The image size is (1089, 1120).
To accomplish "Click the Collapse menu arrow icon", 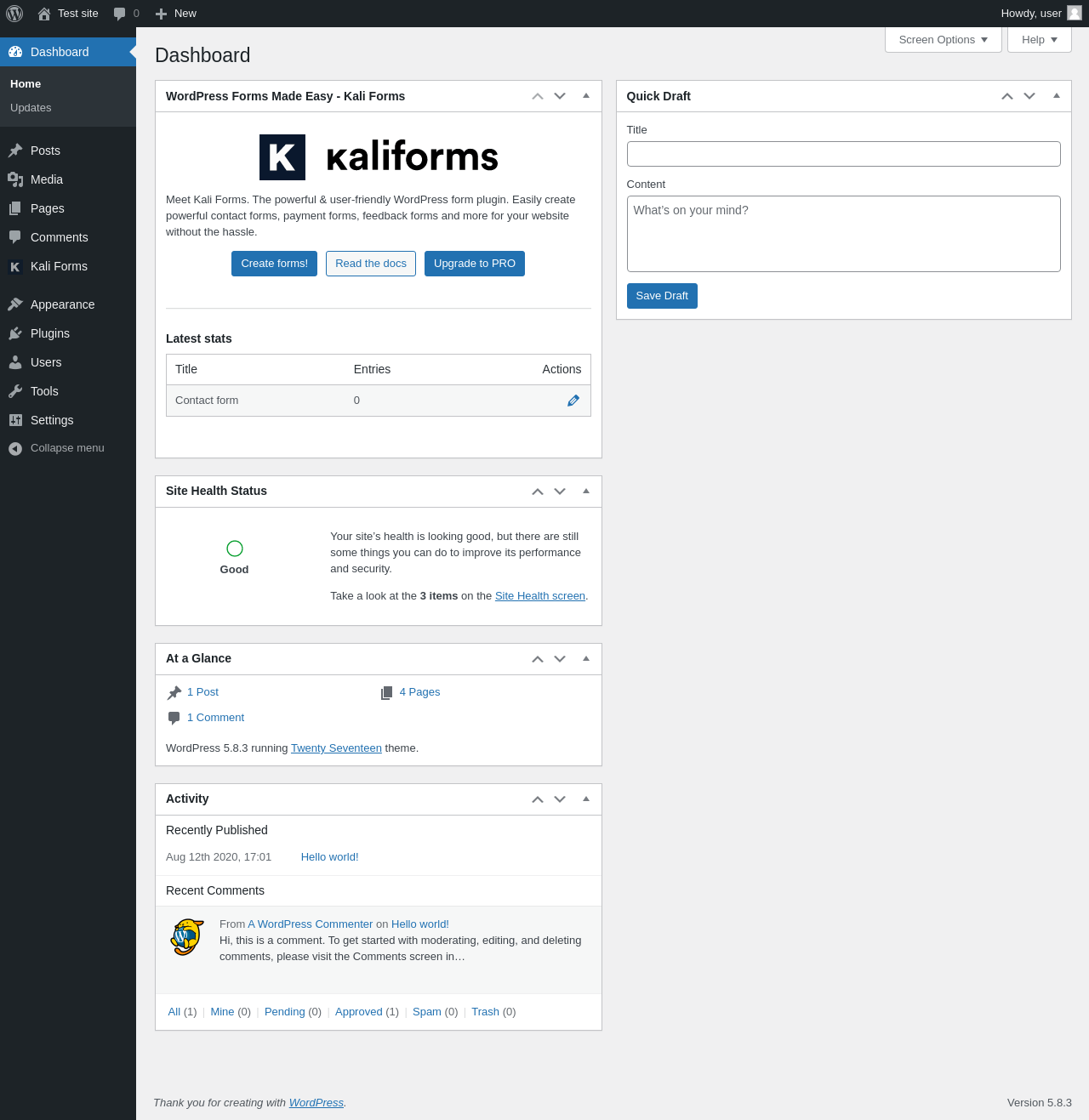I will pyautogui.click(x=15, y=448).
